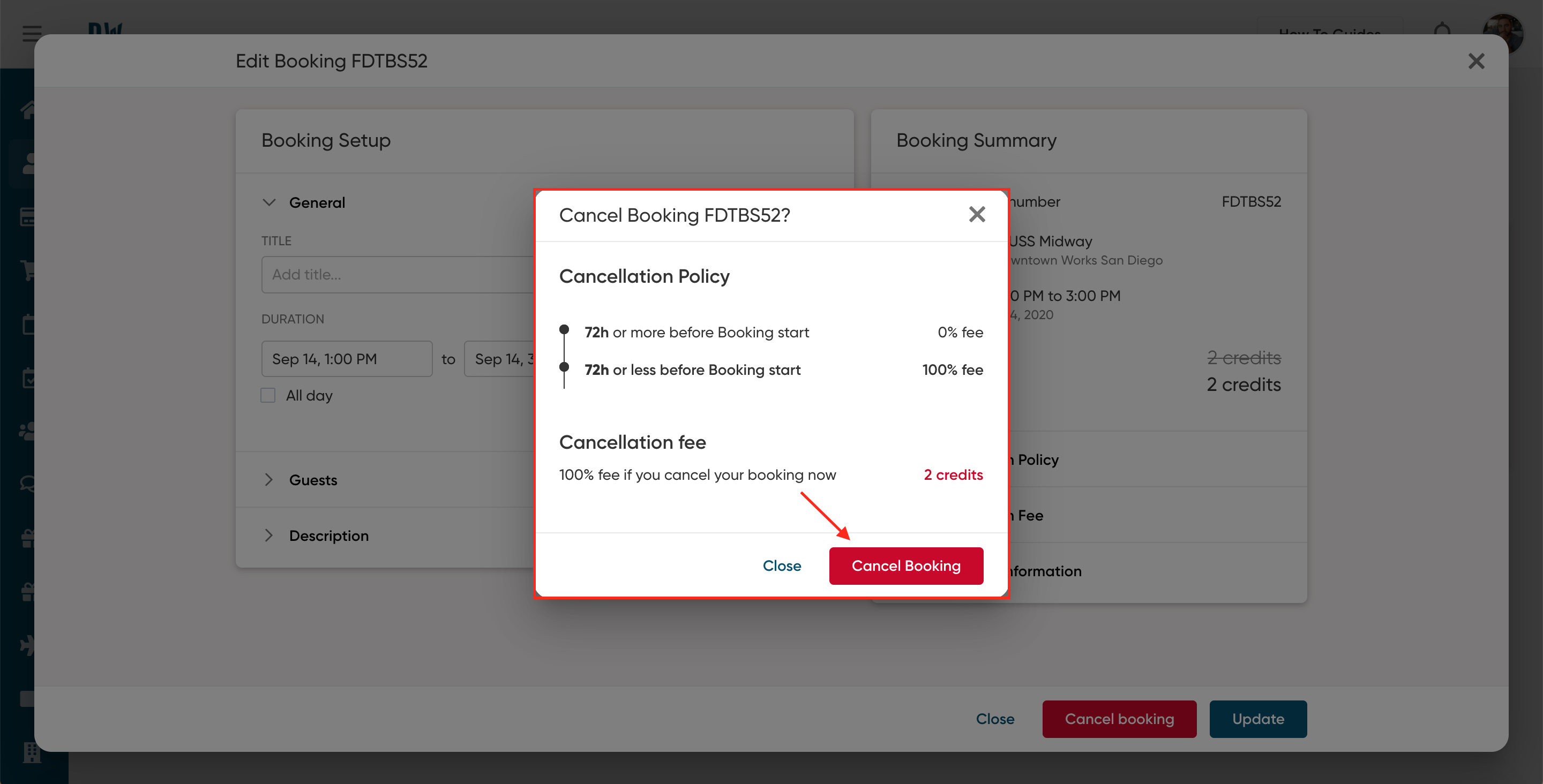The height and width of the screenshot is (784, 1543).
Task: Click the Update button
Action: coord(1258,719)
